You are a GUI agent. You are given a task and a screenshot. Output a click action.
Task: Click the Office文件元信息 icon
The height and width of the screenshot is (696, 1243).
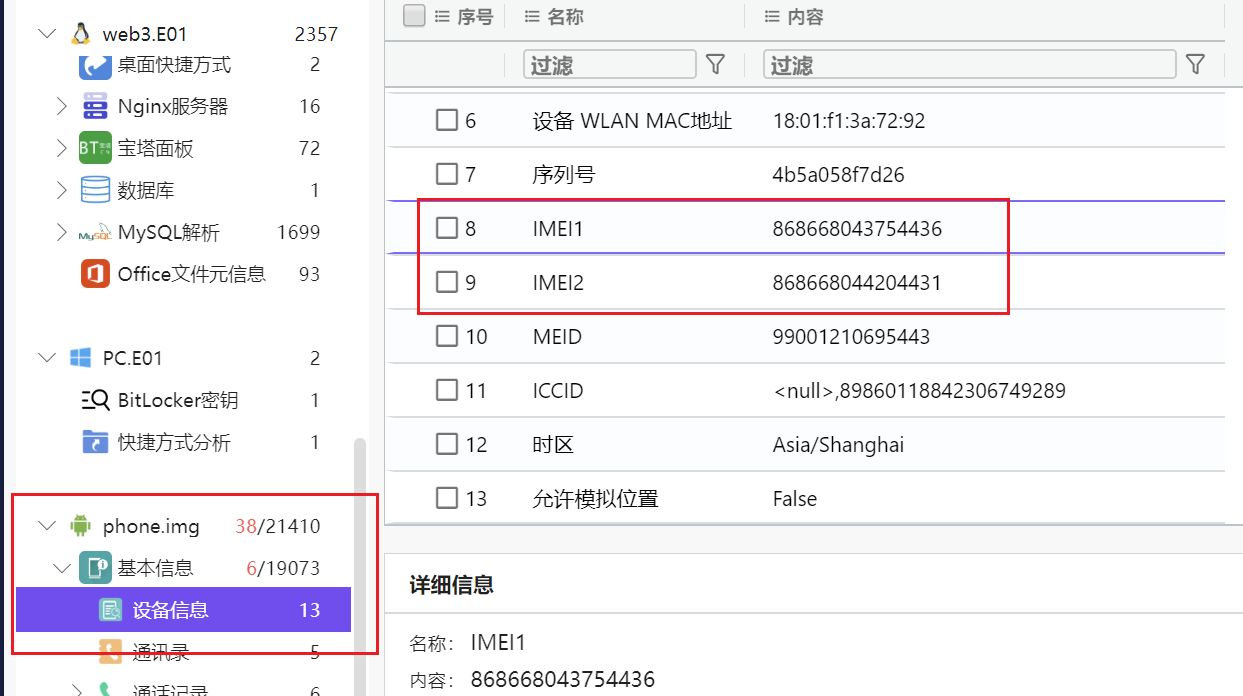coord(95,274)
